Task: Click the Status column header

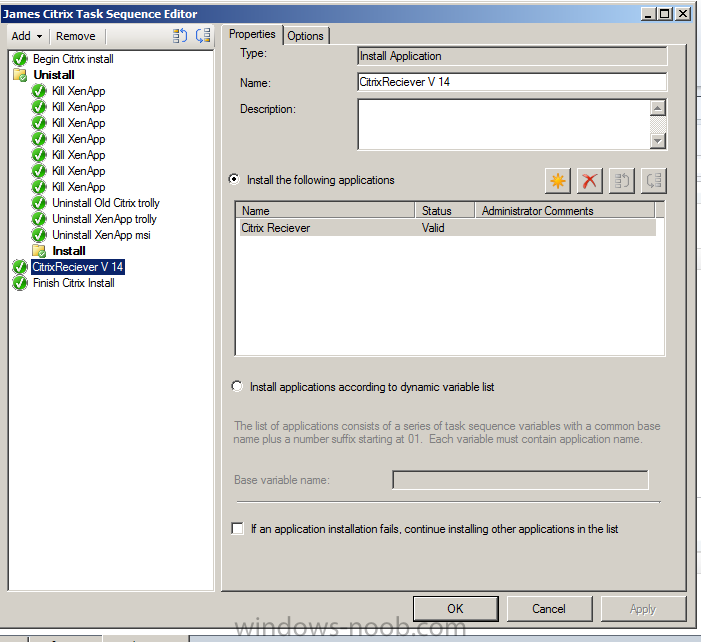Action: [445, 211]
